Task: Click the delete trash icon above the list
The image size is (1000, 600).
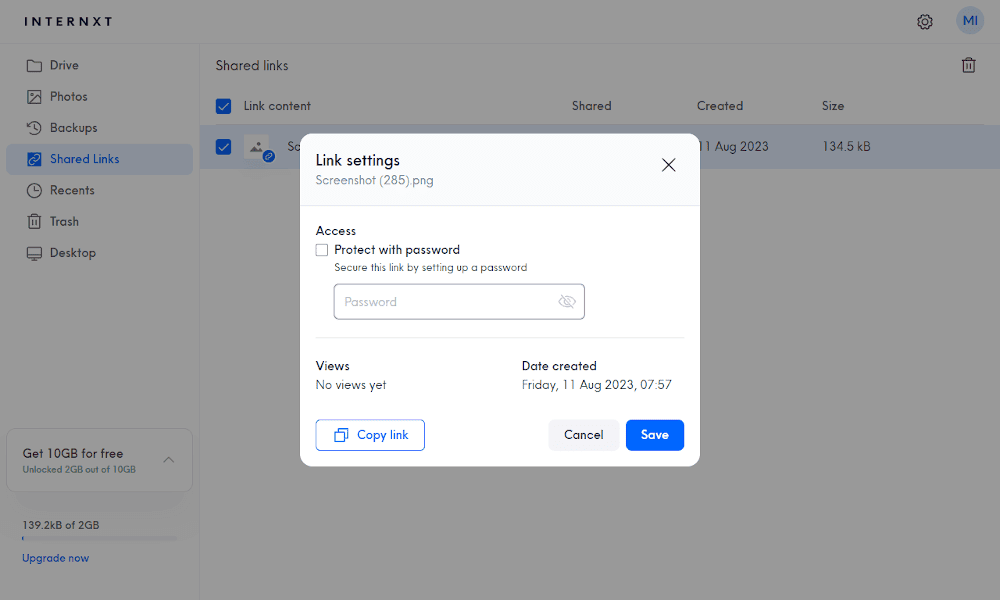Action: point(968,64)
